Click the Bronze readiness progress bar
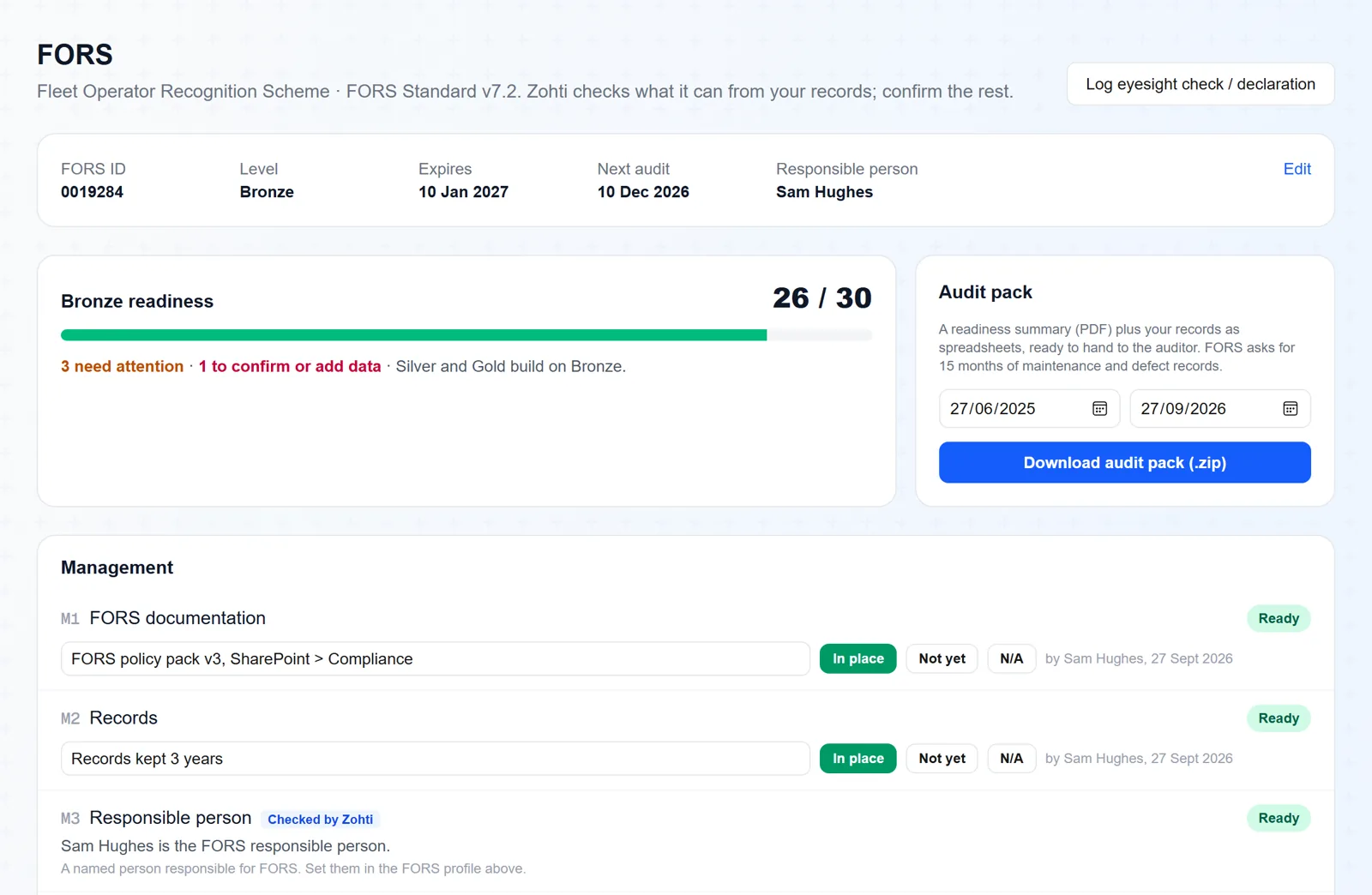 [x=466, y=335]
